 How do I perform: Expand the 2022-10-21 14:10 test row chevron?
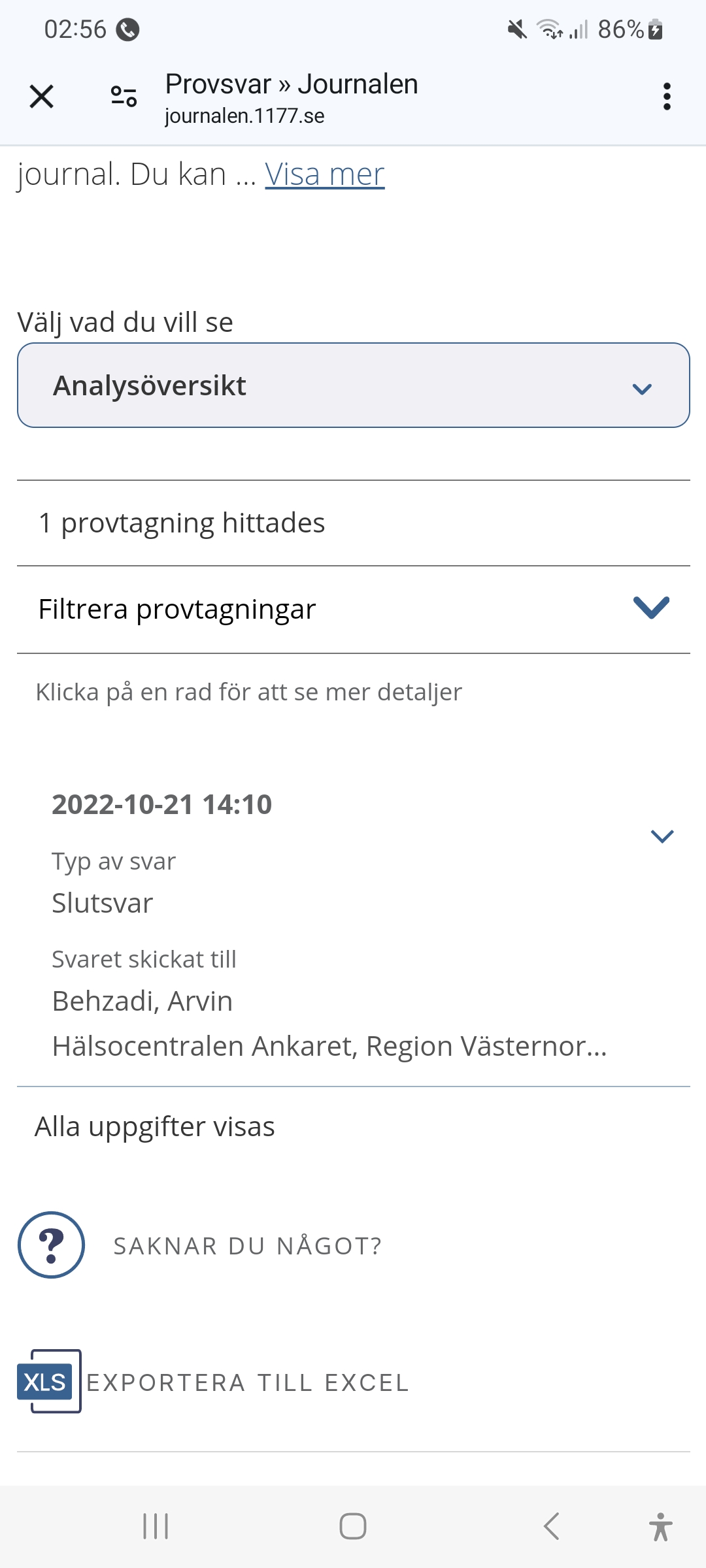[x=662, y=836]
